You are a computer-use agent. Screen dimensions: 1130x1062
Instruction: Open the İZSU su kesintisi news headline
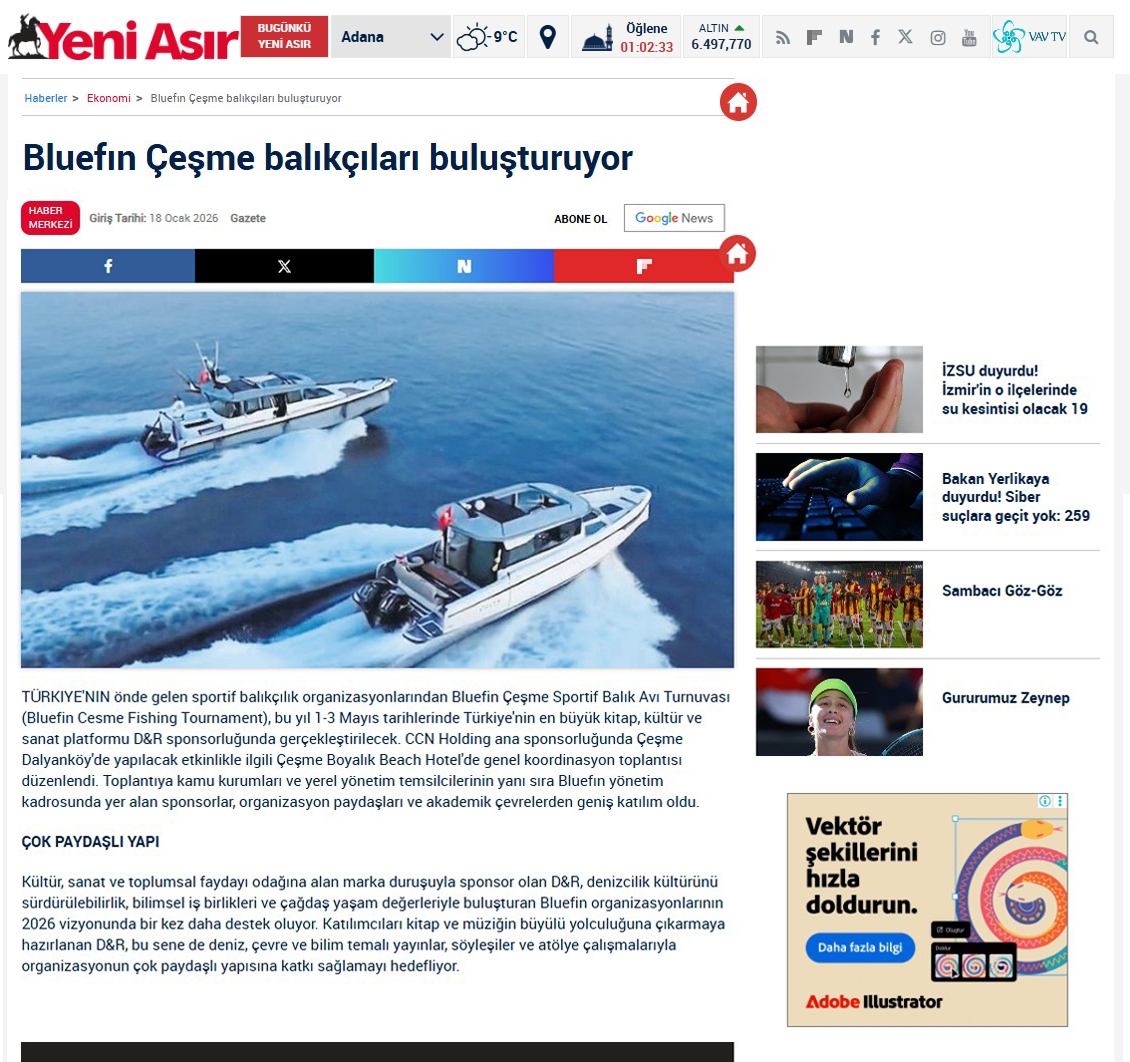(x=1015, y=389)
